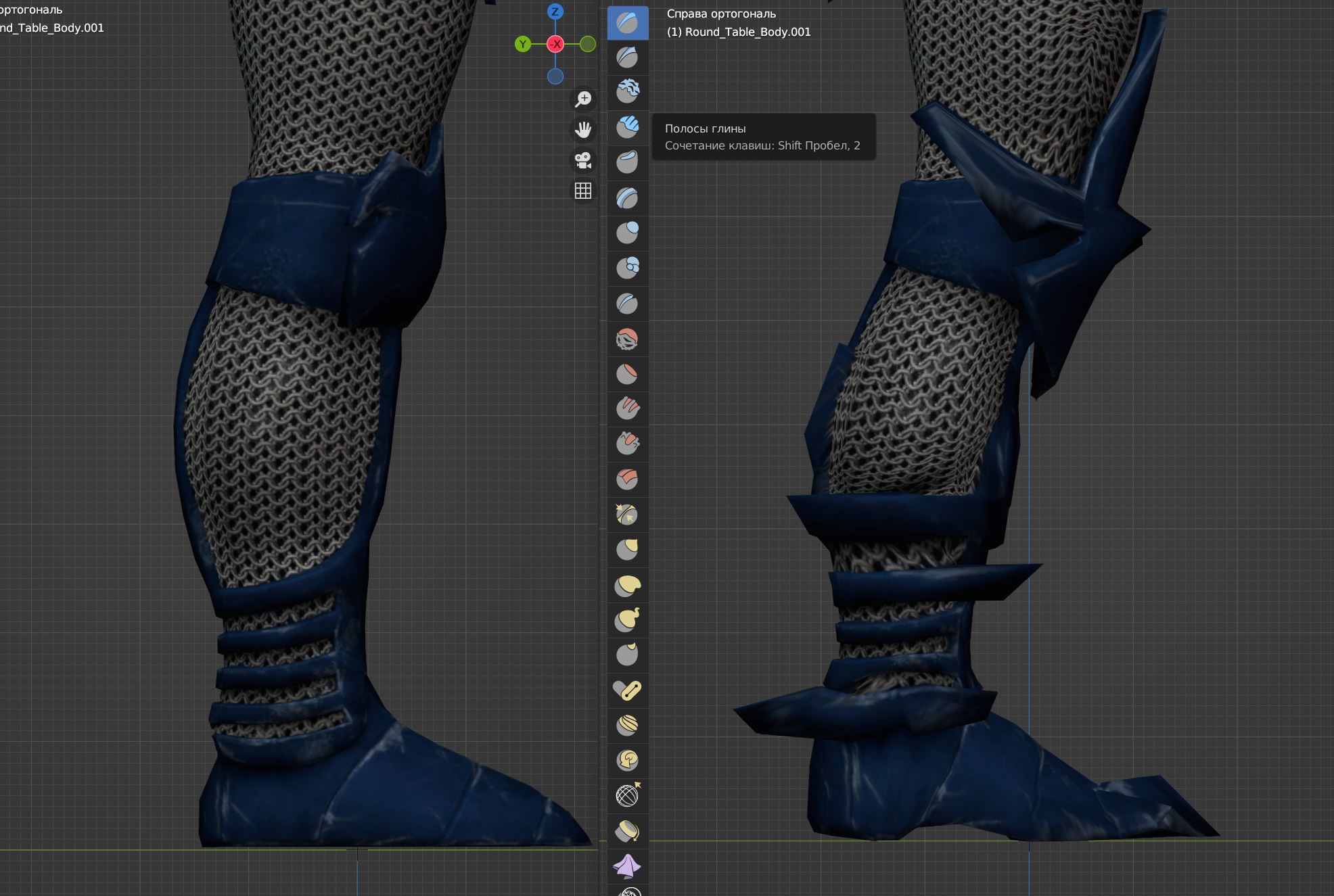1334x896 pixels.
Task: Choose the Pinch brush tool
Action: coord(627,515)
